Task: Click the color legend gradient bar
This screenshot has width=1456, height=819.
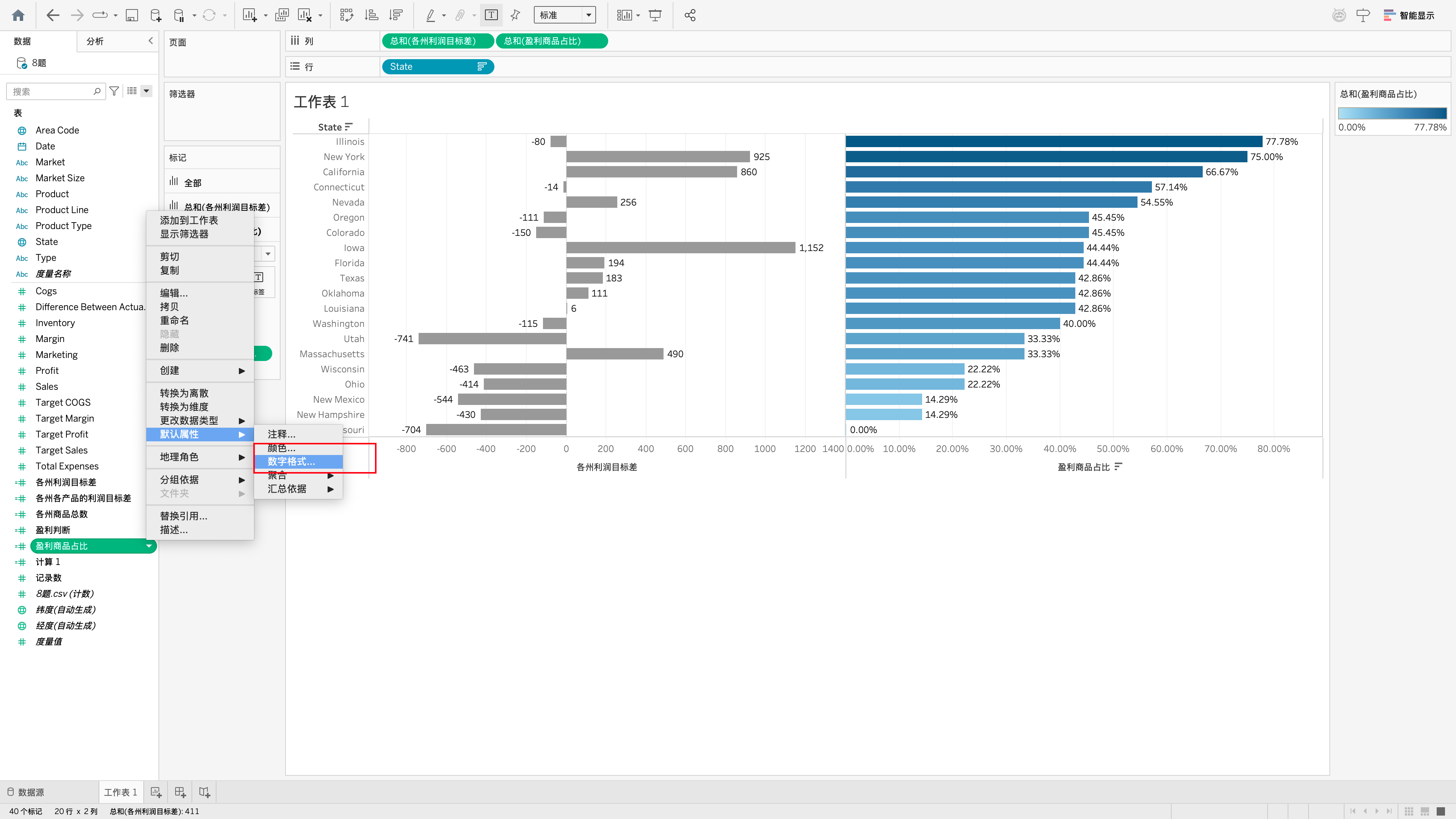Action: (x=1392, y=113)
